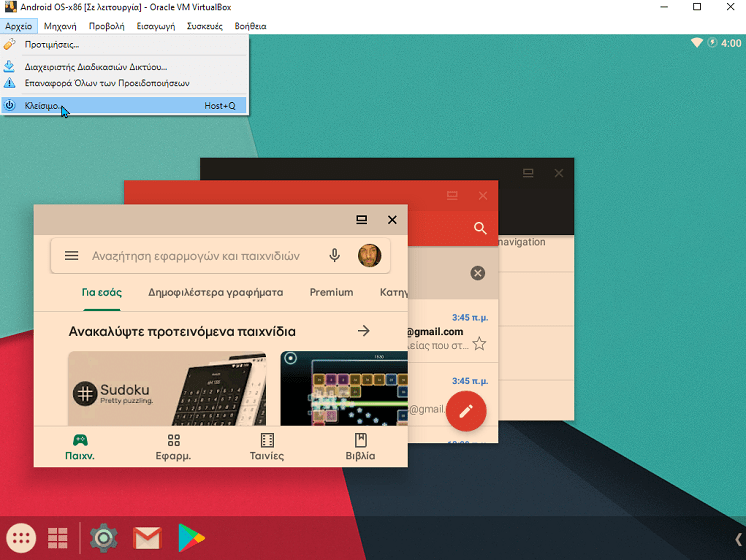Select Επαναφορά Όλων των Προειδοποιήσεων entry
Viewport: 746px width, 560px height.
point(124,83)
